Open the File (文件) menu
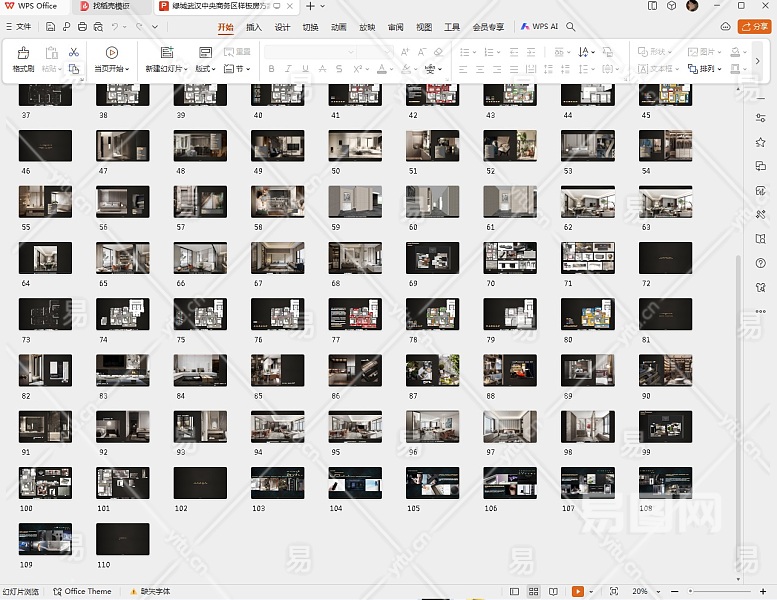The height and width of the screenshot is (600, 777). 18,27
